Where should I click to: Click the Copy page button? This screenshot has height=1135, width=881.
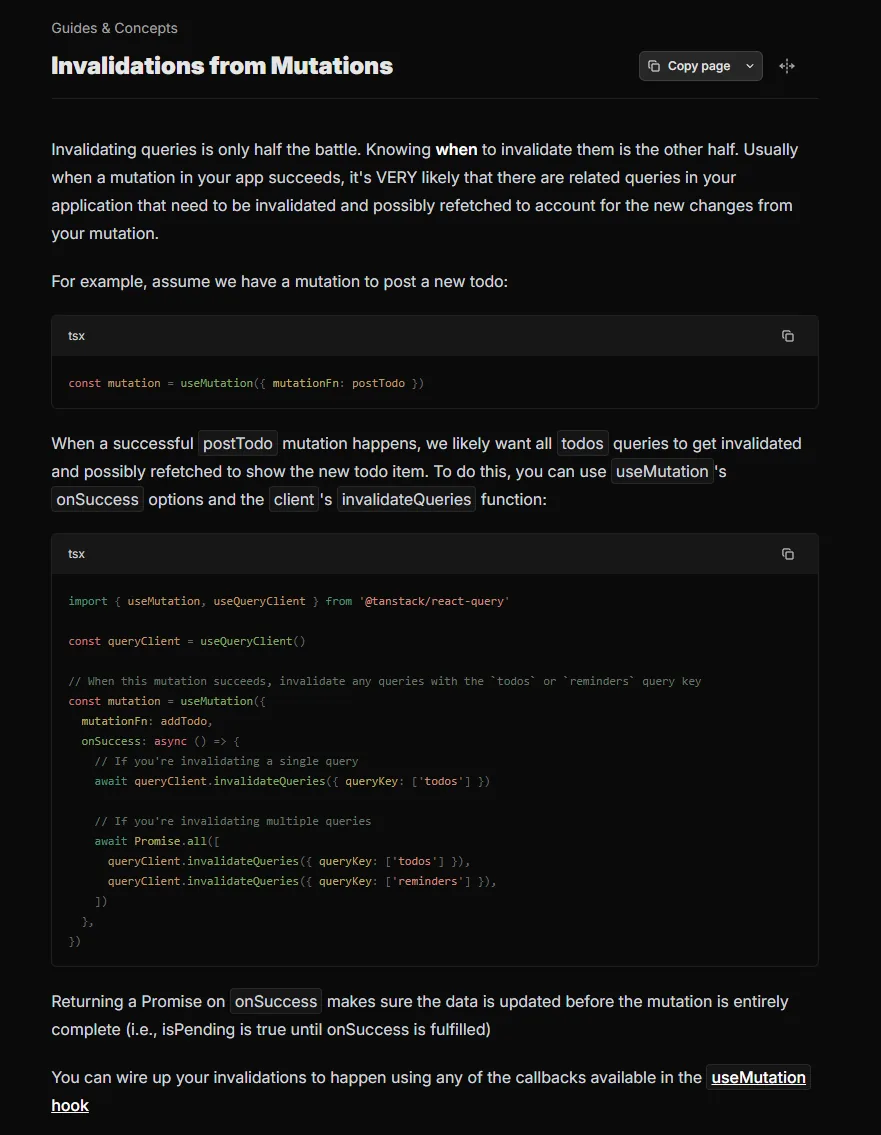[690, 65]
